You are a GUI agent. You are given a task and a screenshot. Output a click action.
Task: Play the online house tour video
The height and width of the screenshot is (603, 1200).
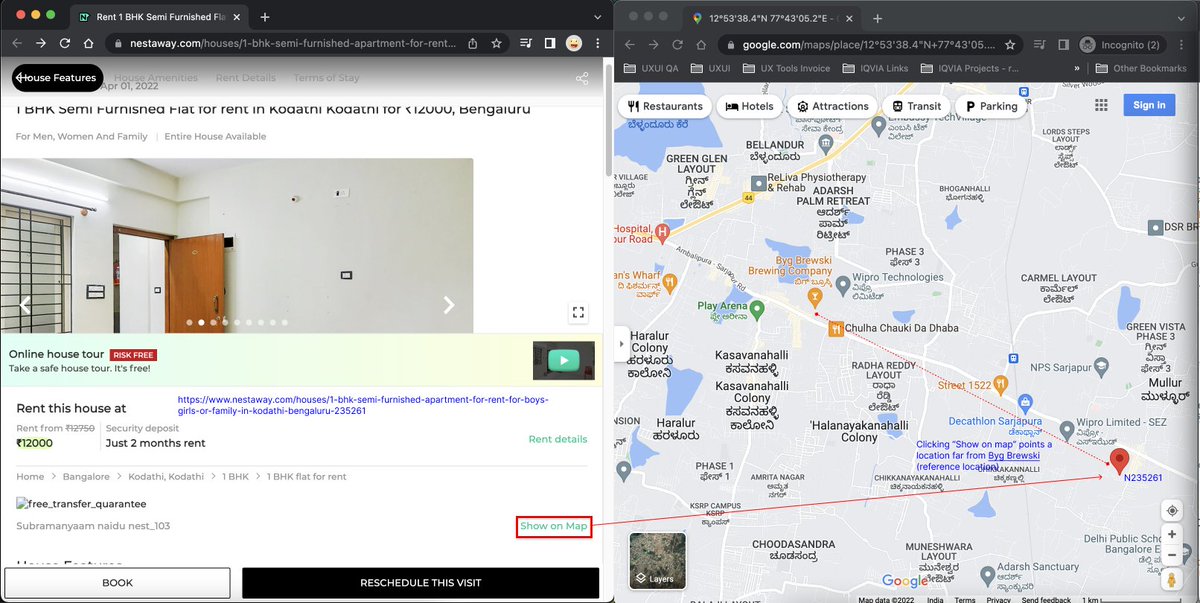click(x=564, y=360)
